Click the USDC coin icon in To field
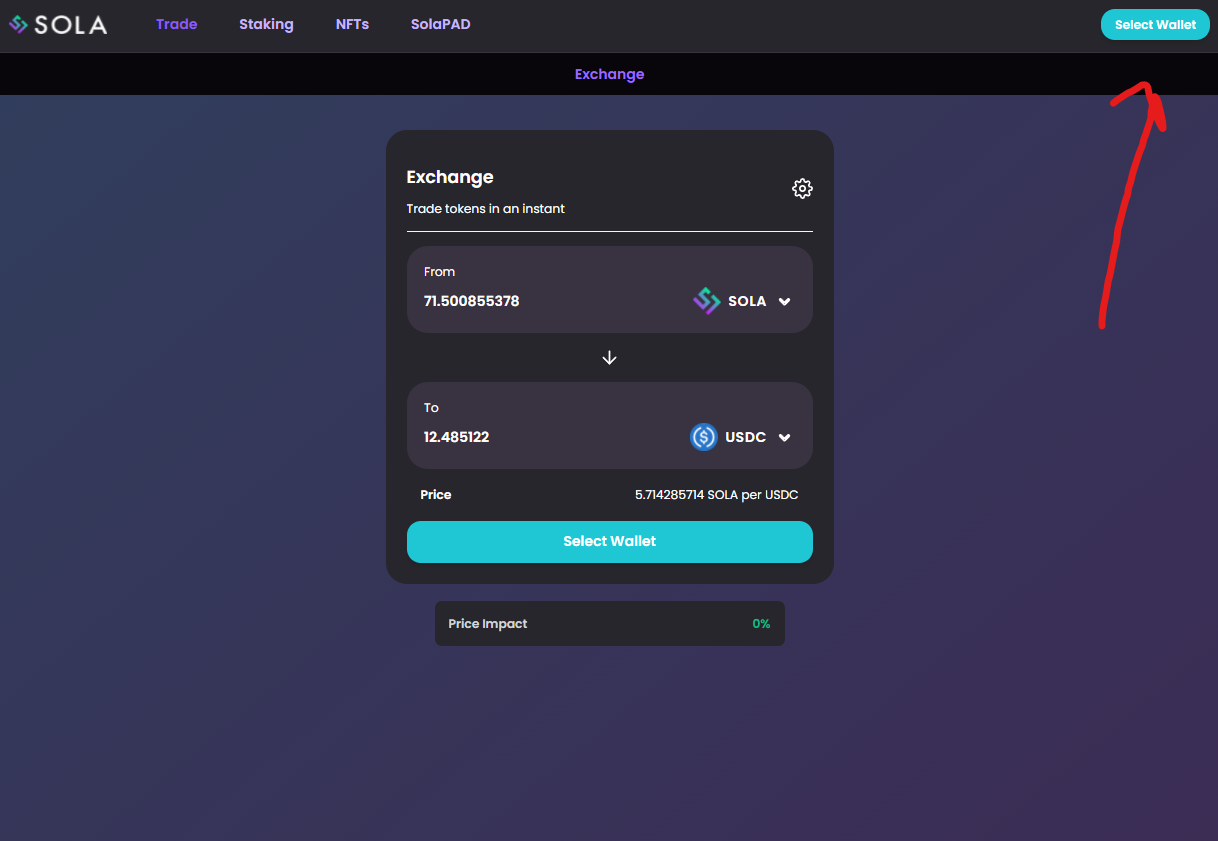 (x=704, y=437)
